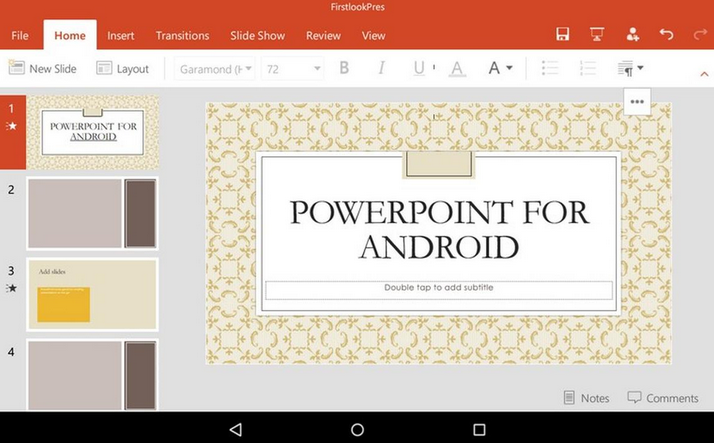
Task: Open the File menu
Action: coord(20,36)
